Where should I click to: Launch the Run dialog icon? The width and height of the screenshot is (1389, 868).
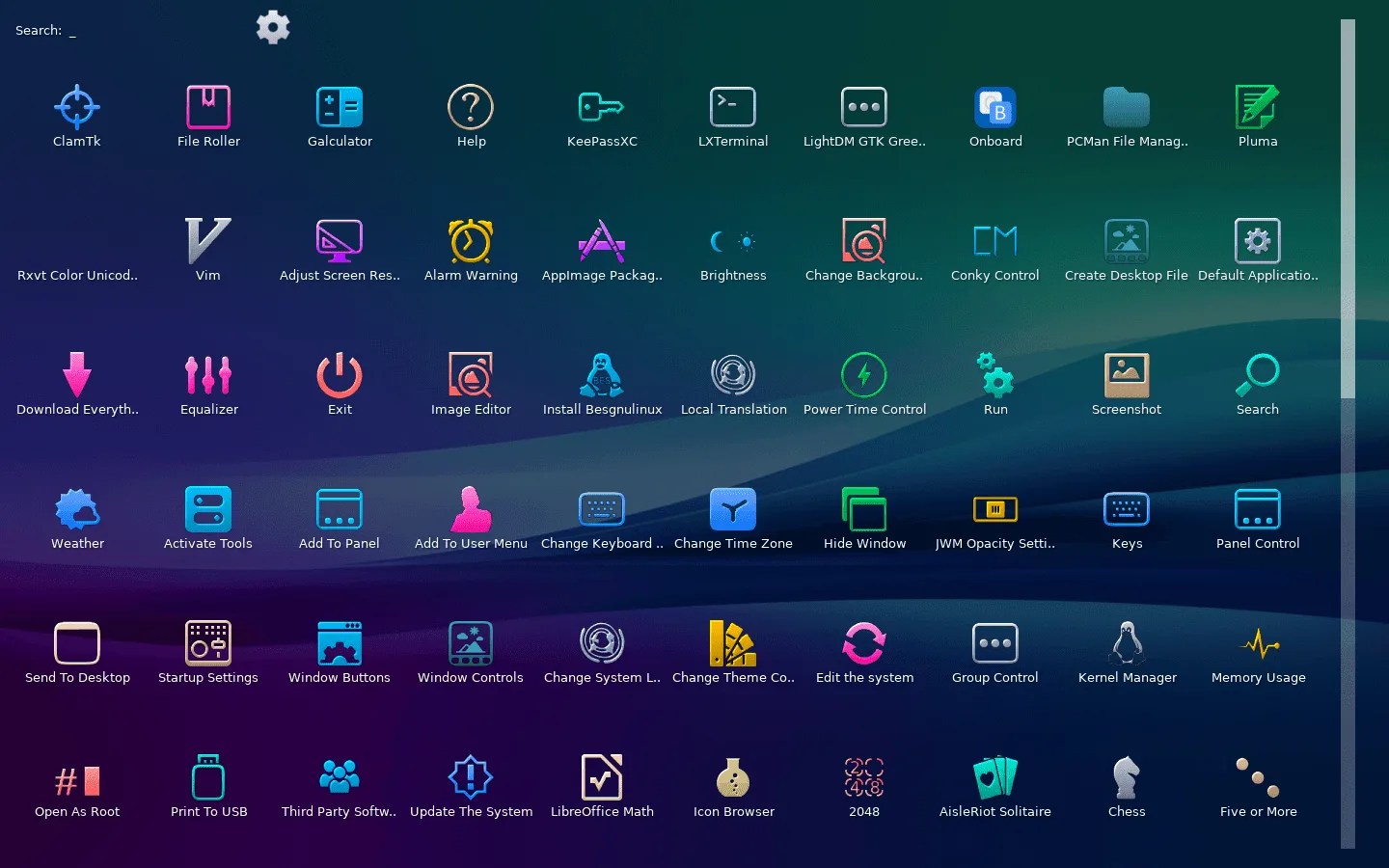pos(995,375)
